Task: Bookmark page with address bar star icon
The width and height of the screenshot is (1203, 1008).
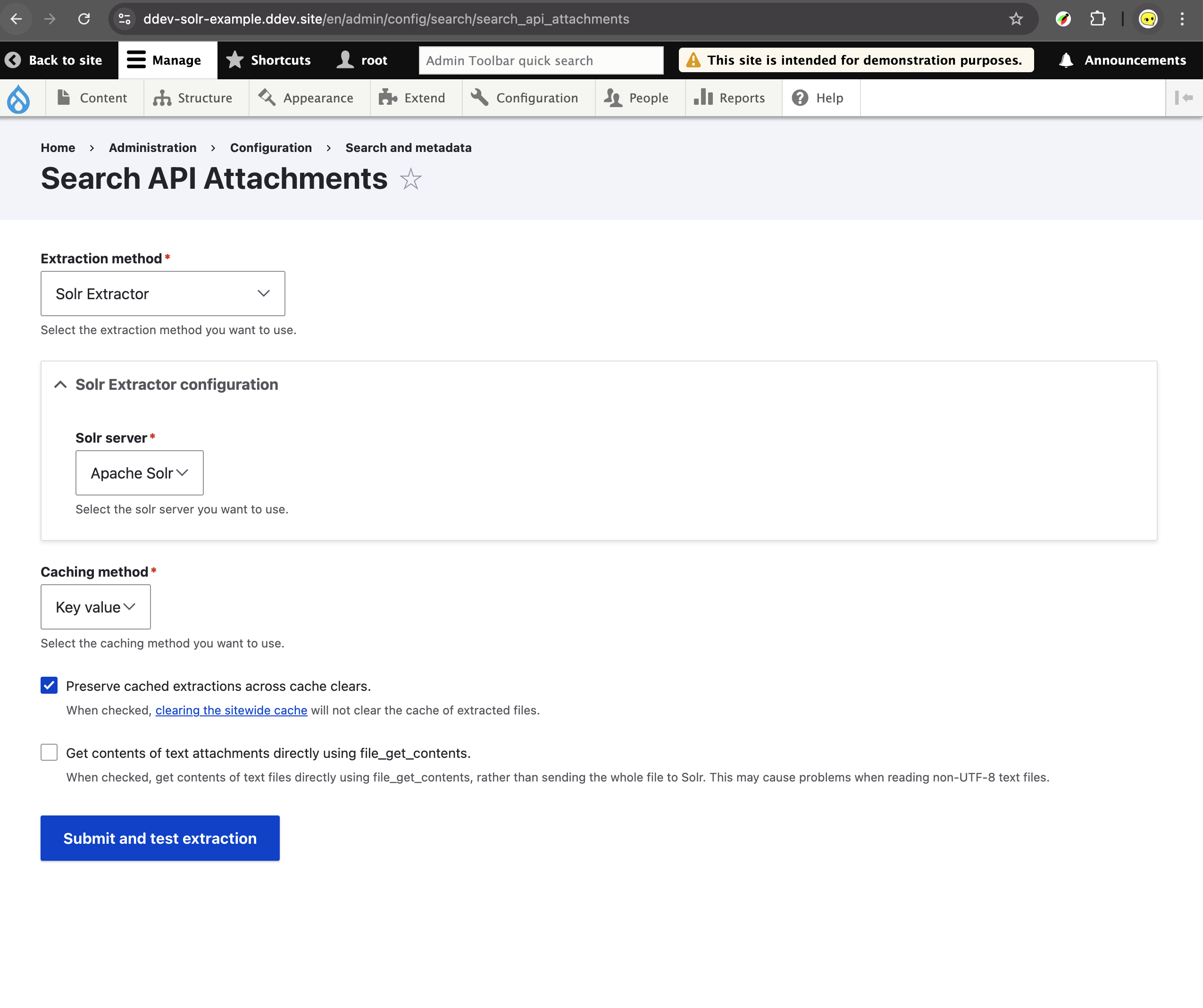Action: 1016,19
